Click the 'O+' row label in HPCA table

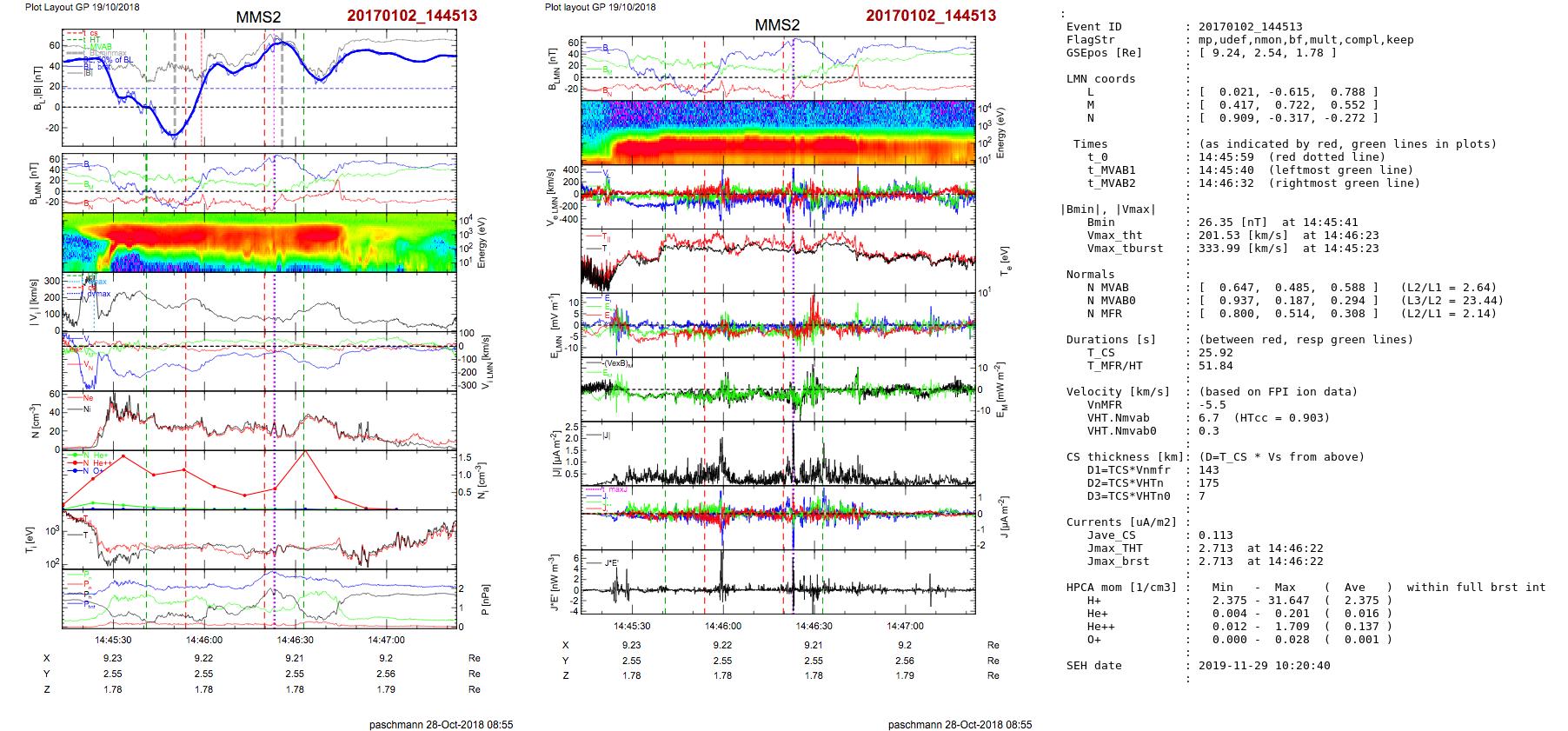point(1093,640)
